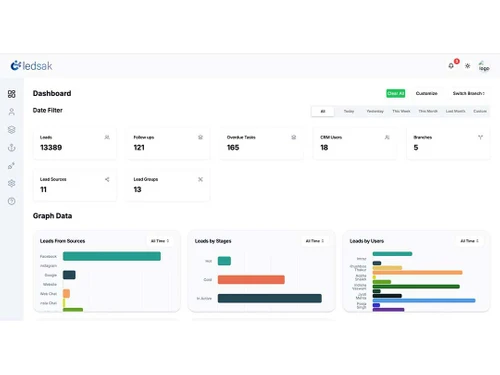Click the cross icon on the Lead Groups card

pyautogui.click(x=200, y=179)
